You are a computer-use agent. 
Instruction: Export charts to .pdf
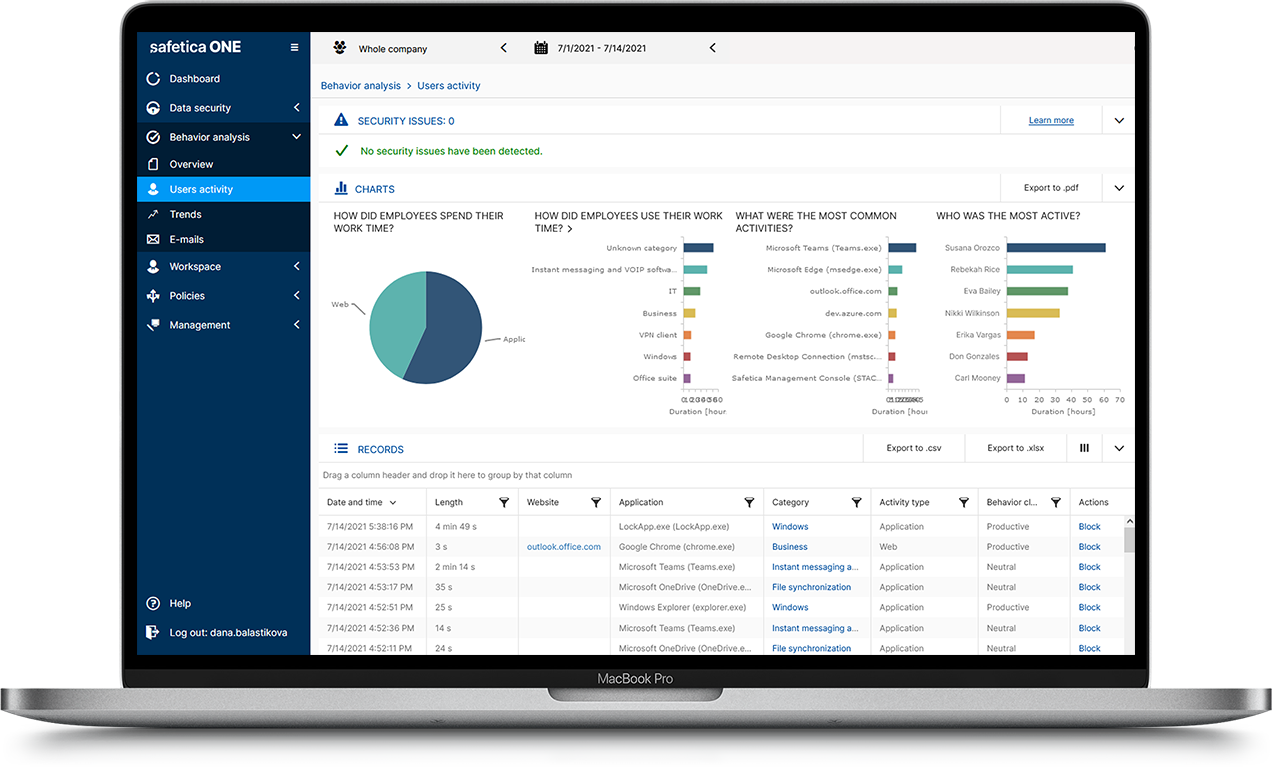click(1051, 188)
